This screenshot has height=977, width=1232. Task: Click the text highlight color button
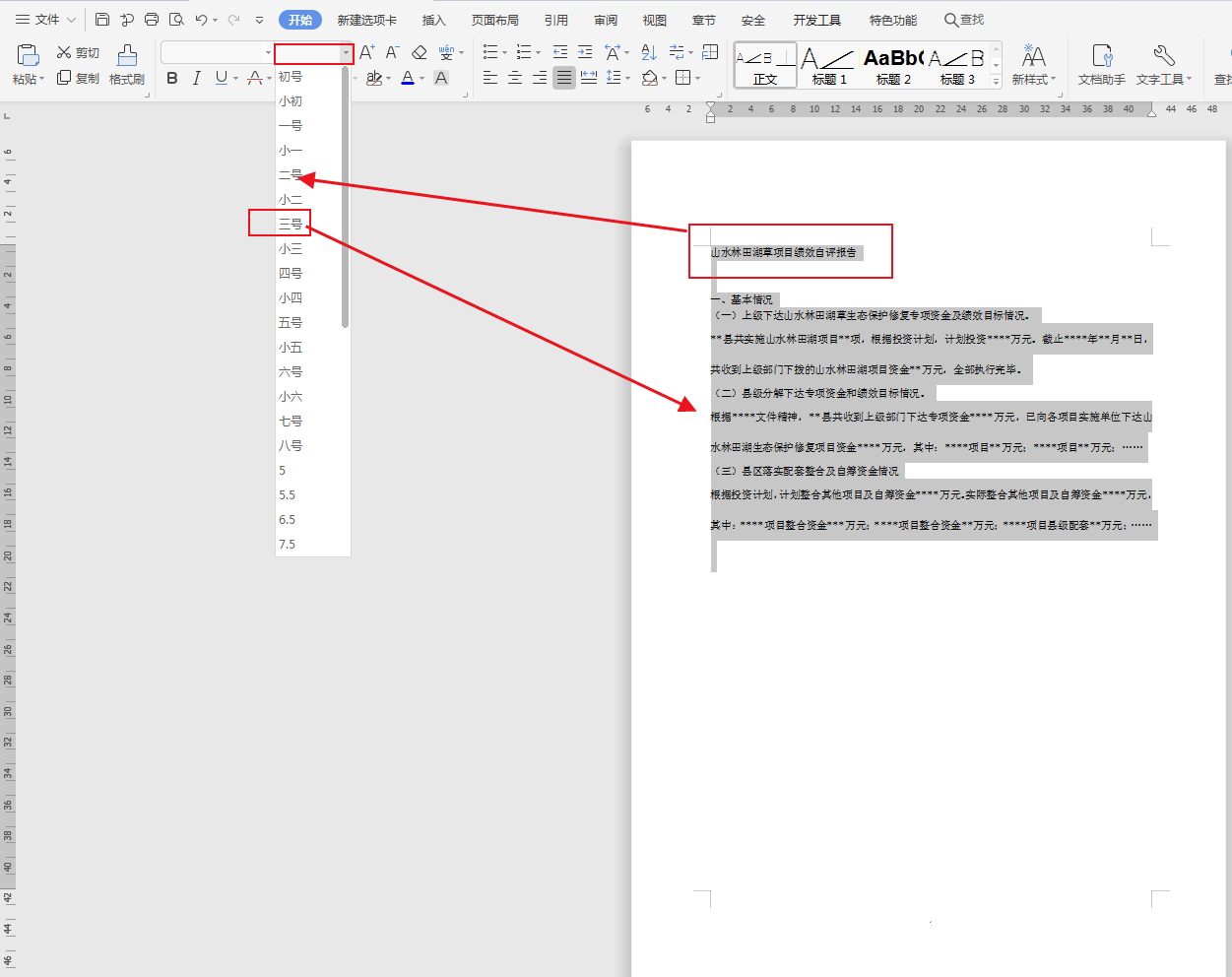373,78
